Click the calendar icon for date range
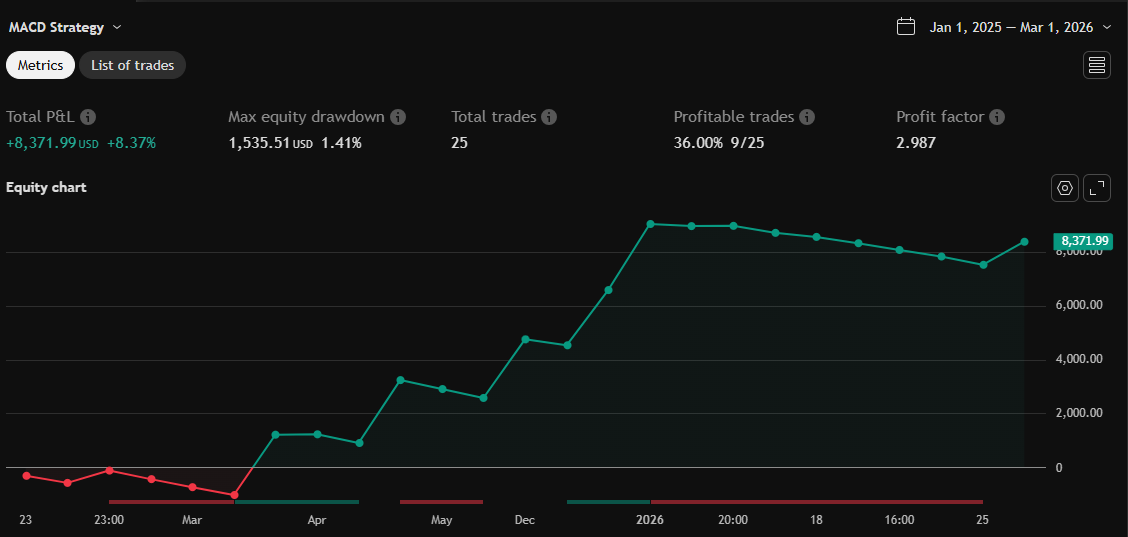This screenshot has height=537, width=1128. pyautogui.click(x=906, y=27)
